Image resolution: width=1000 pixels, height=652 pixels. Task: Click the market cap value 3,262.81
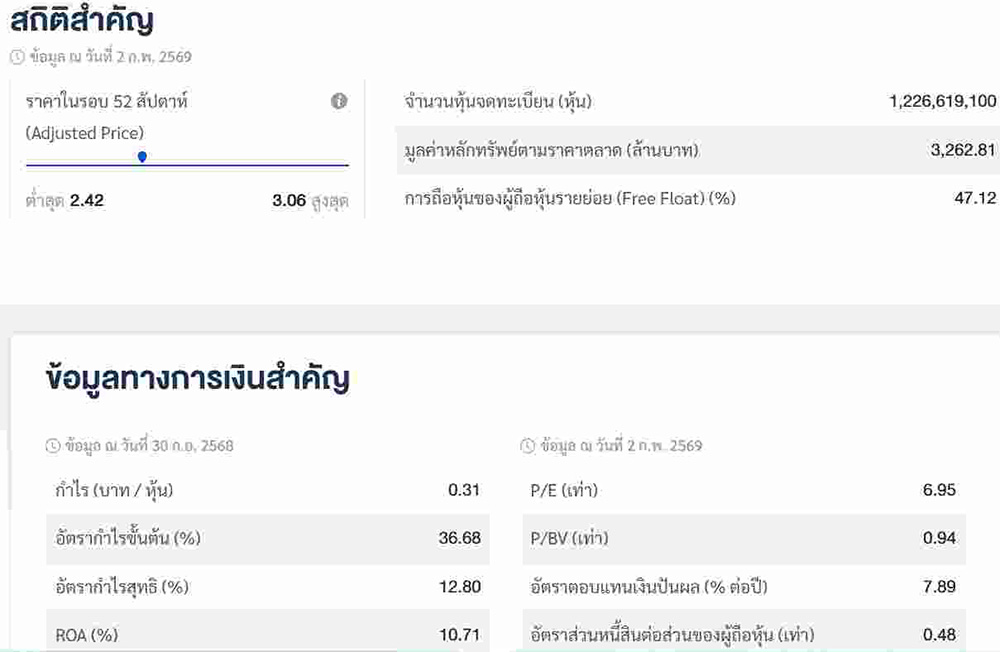963,150
